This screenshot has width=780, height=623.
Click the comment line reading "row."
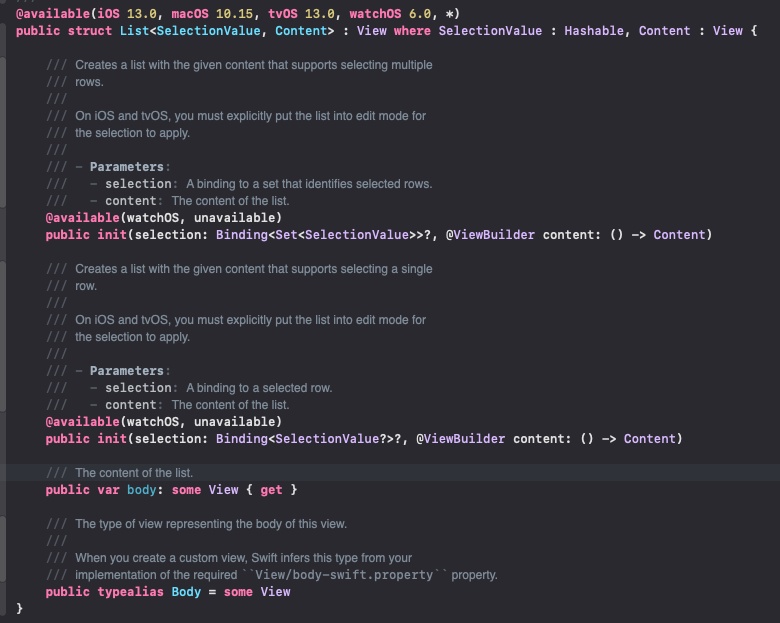pos(86,286)
